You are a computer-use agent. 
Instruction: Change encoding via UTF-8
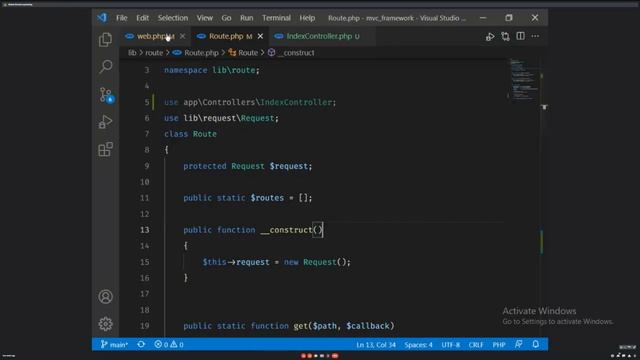pos(451,345)
